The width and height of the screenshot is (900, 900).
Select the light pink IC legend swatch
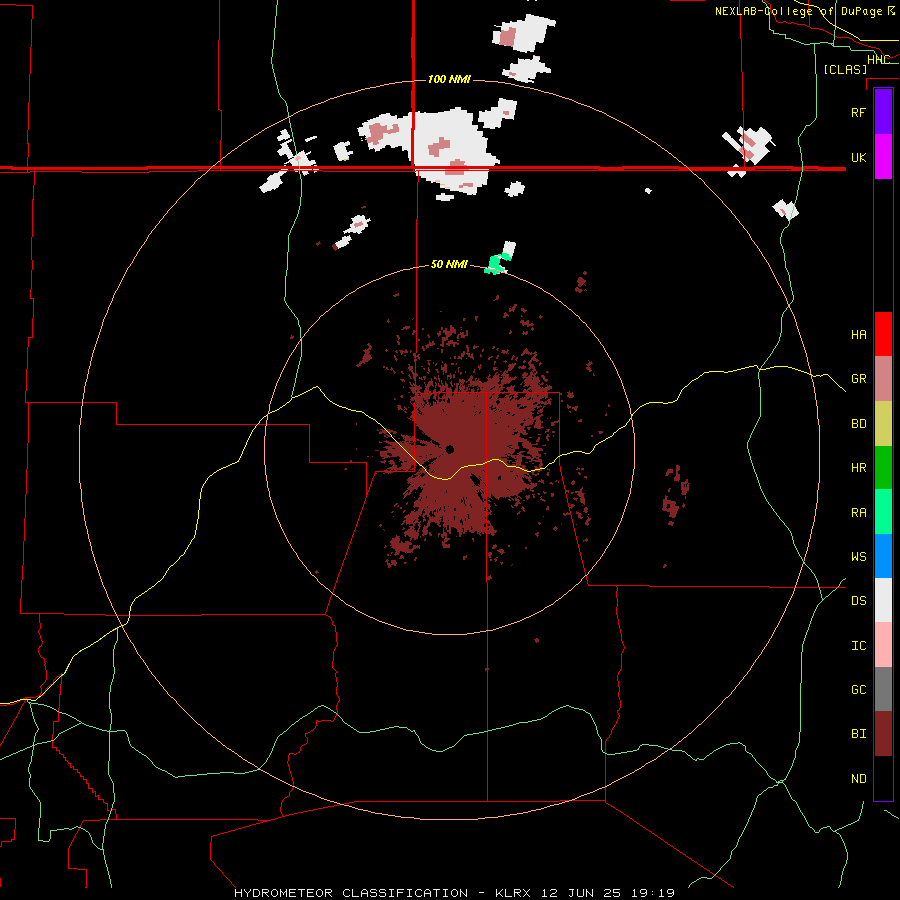[883, 645]
